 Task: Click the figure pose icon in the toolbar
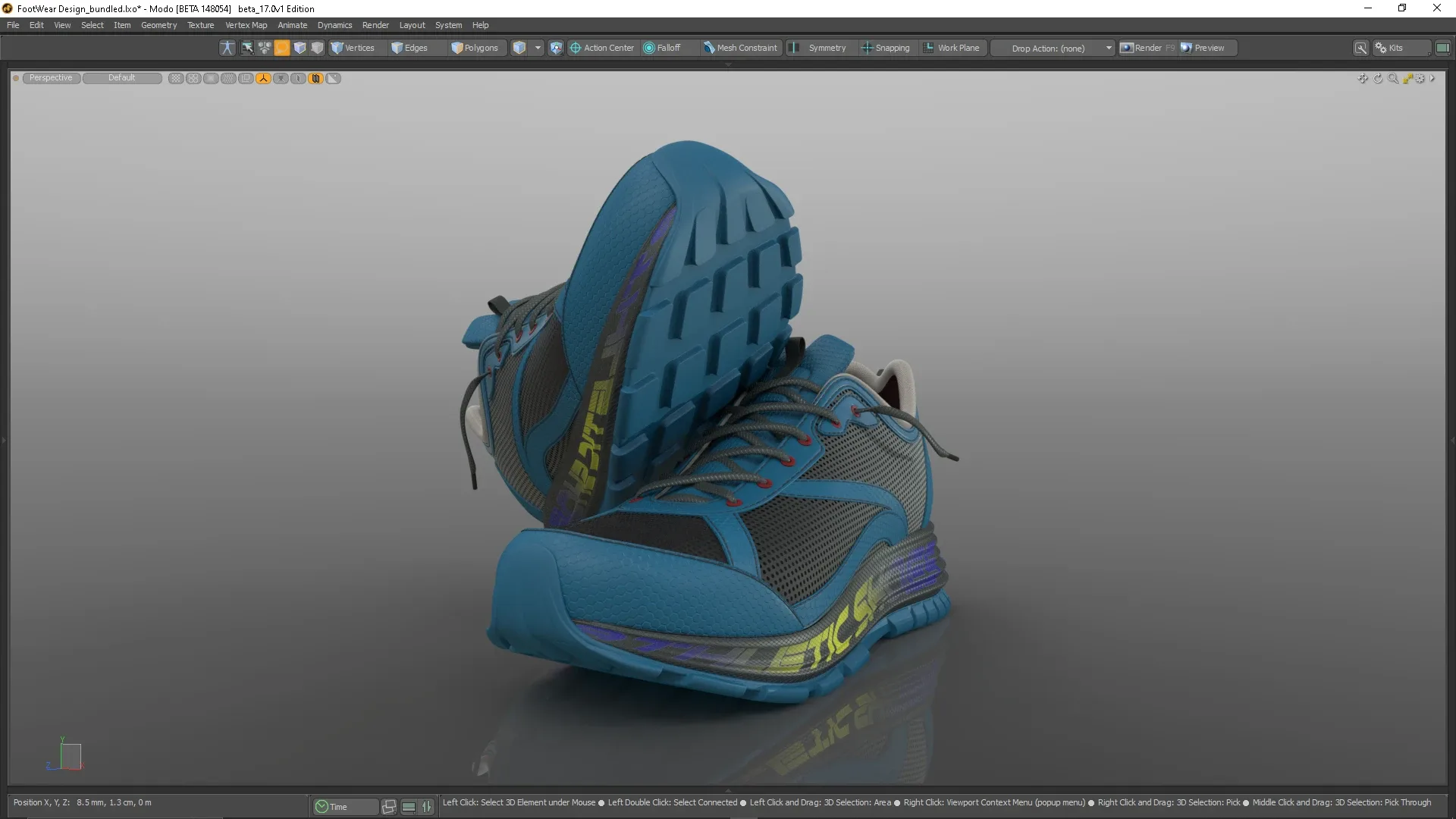tap(227, 48)
